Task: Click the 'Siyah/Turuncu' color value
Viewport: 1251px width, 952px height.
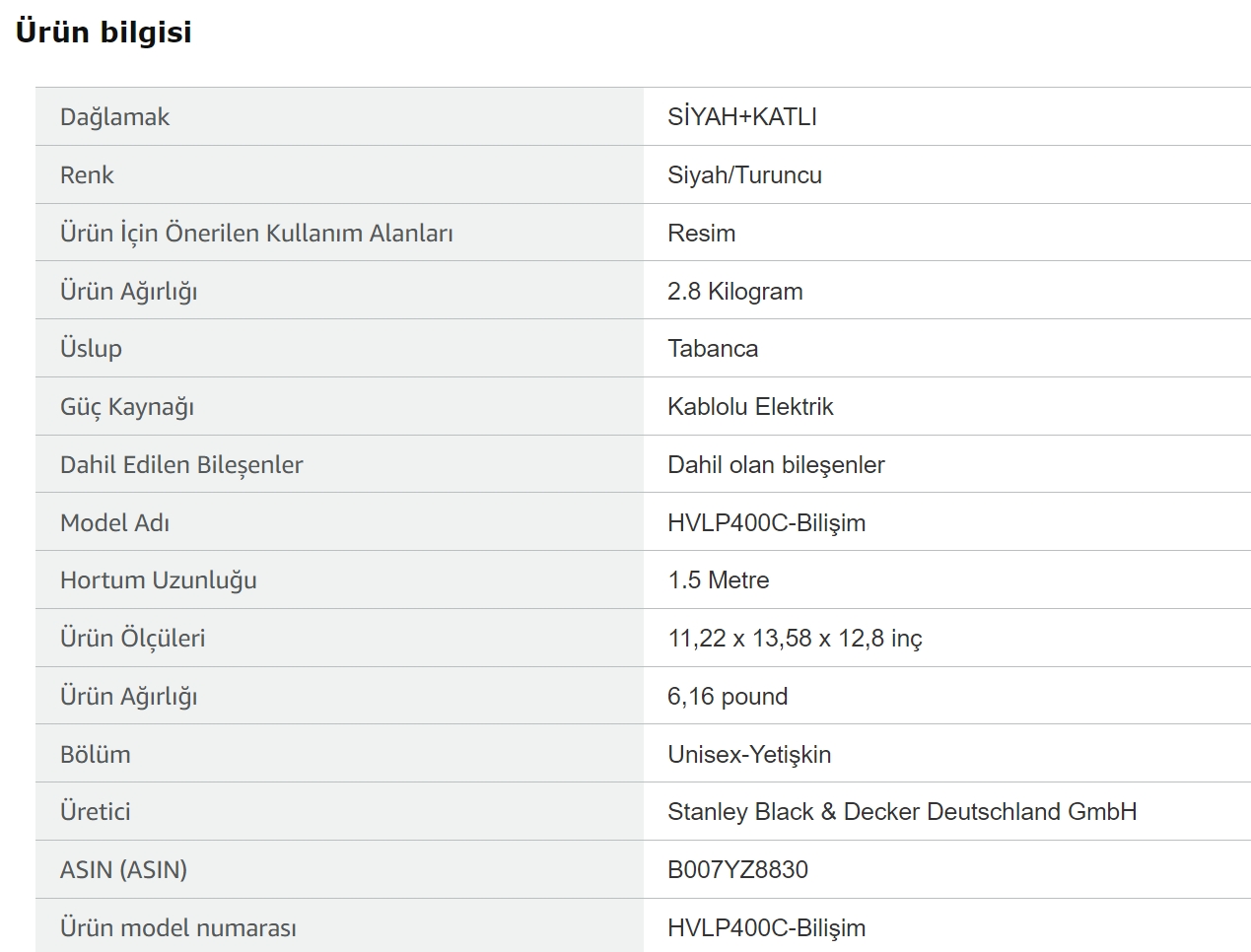Action: [x=744, y=174]
